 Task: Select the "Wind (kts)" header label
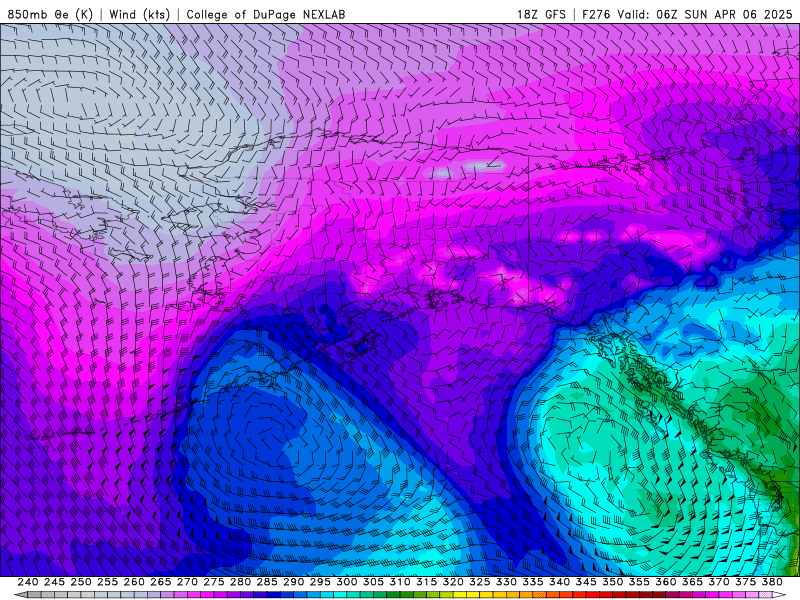pos(139,14)
